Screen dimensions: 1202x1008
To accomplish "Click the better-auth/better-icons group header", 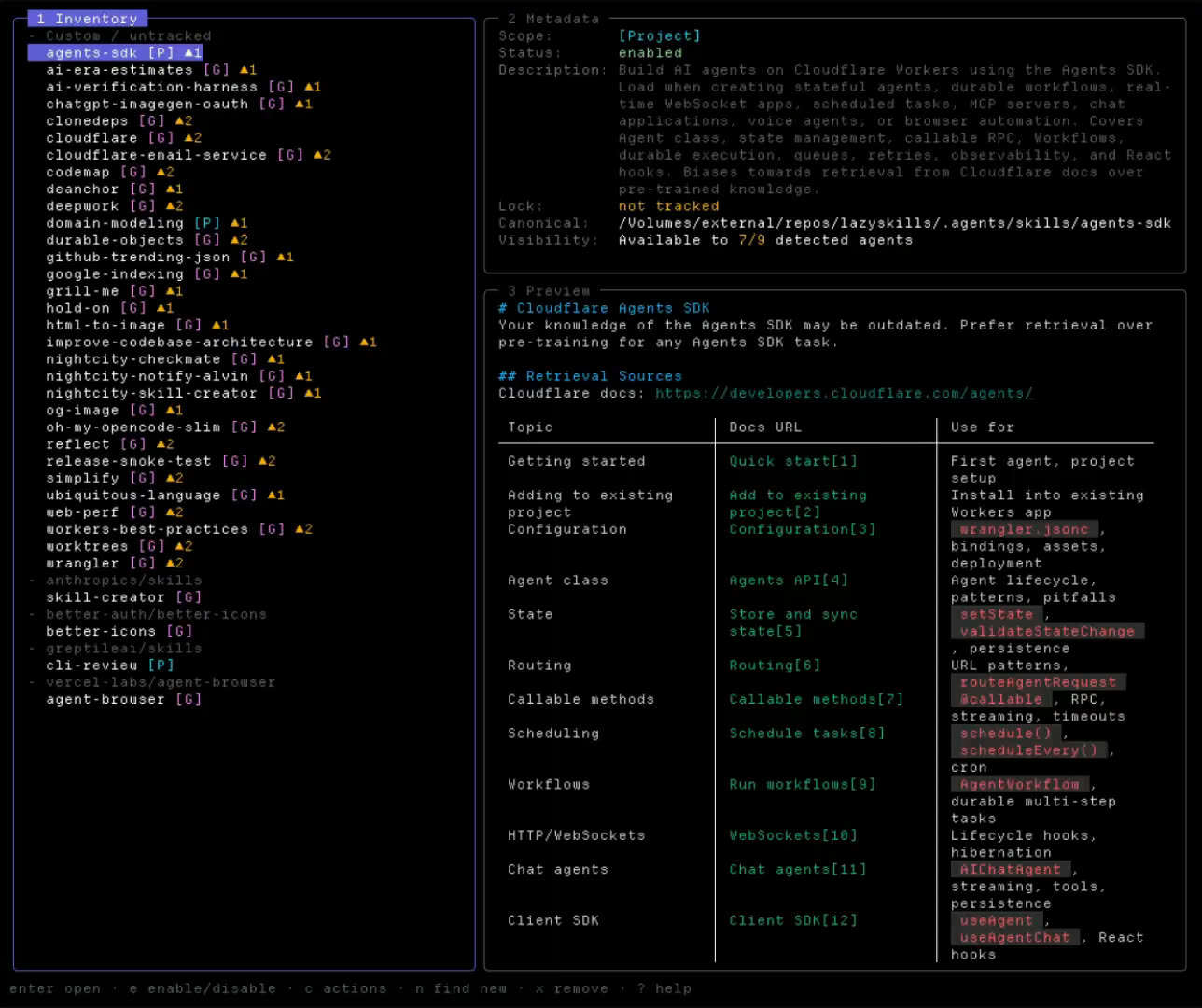I will (147, 614).
